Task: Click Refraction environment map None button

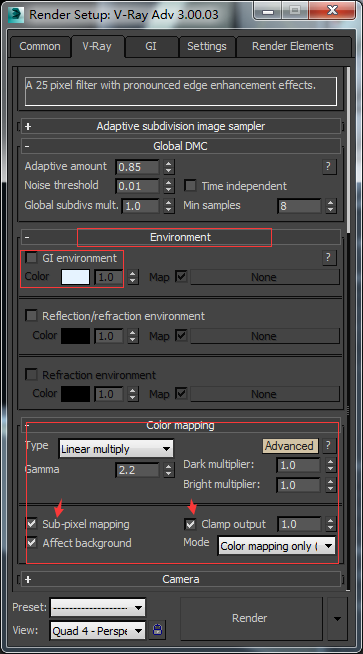Action: pos(265,394)
